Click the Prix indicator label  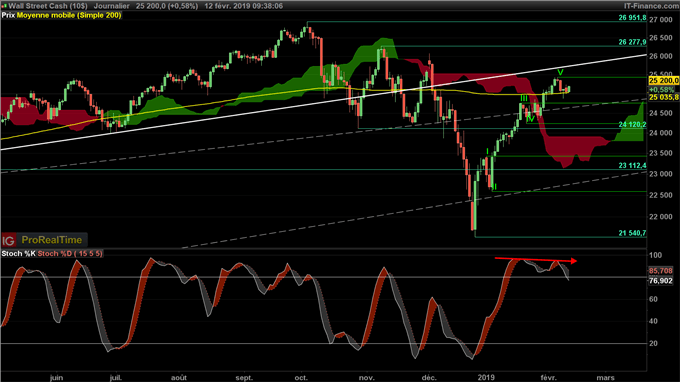tap(8, 15)
